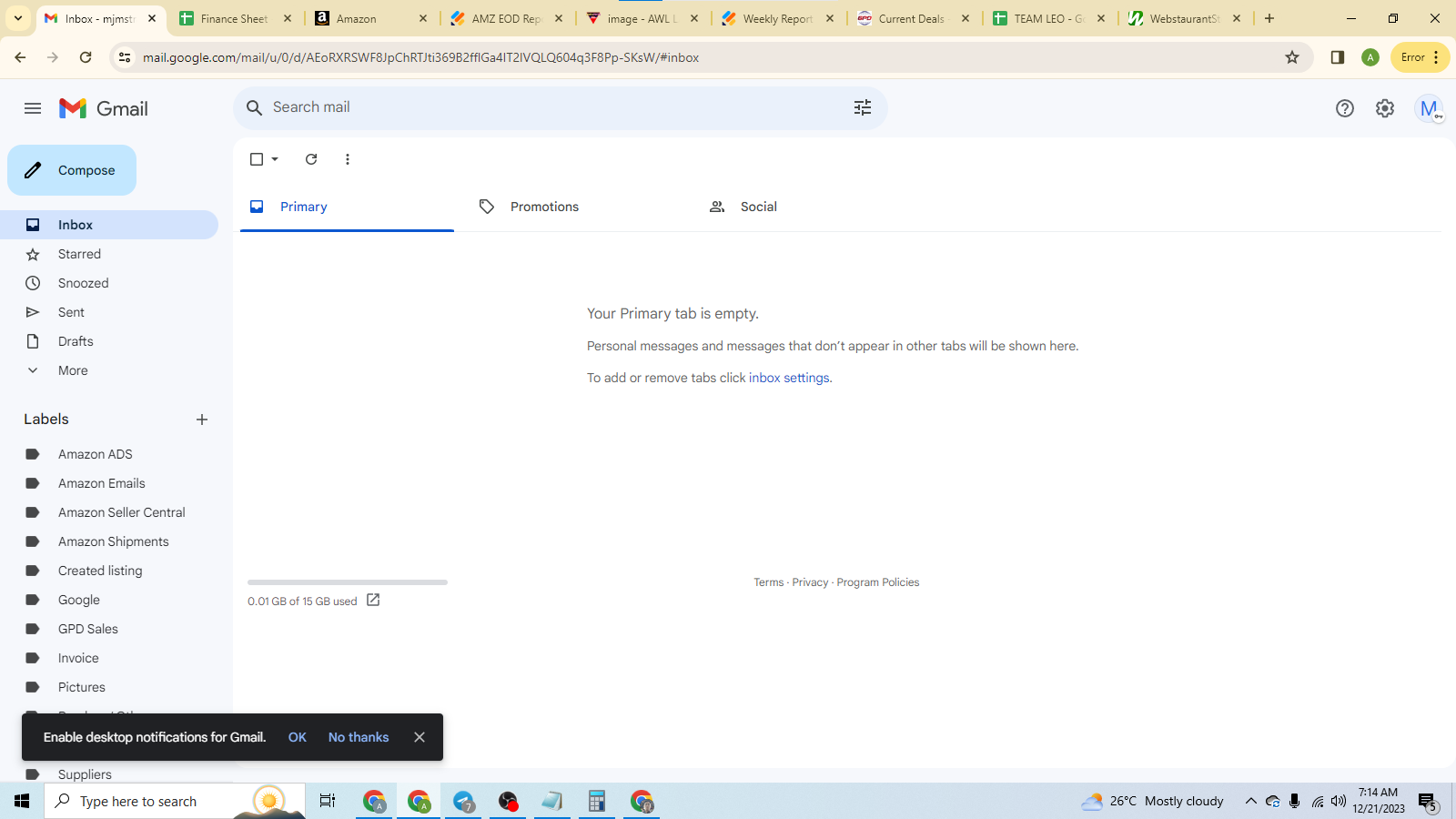Viewport: 1456px width, 819px height.
Task: Go back in browser history
Action: coord(20,57)
